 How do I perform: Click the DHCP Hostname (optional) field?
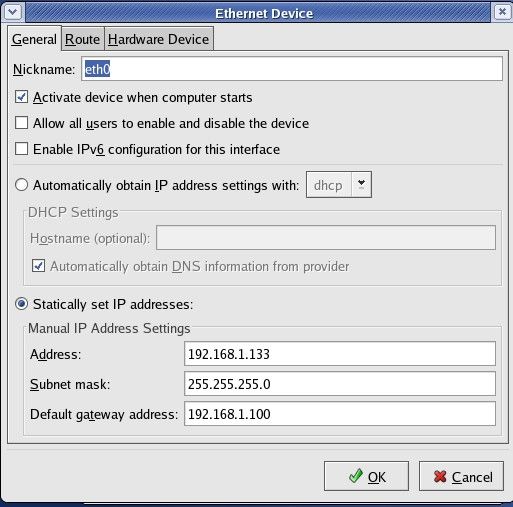point(326,238)
